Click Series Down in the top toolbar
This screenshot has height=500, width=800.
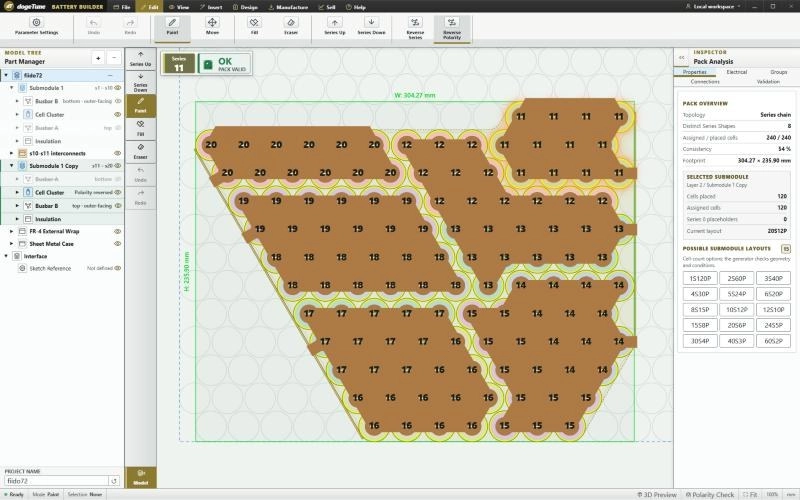(371, 27)
